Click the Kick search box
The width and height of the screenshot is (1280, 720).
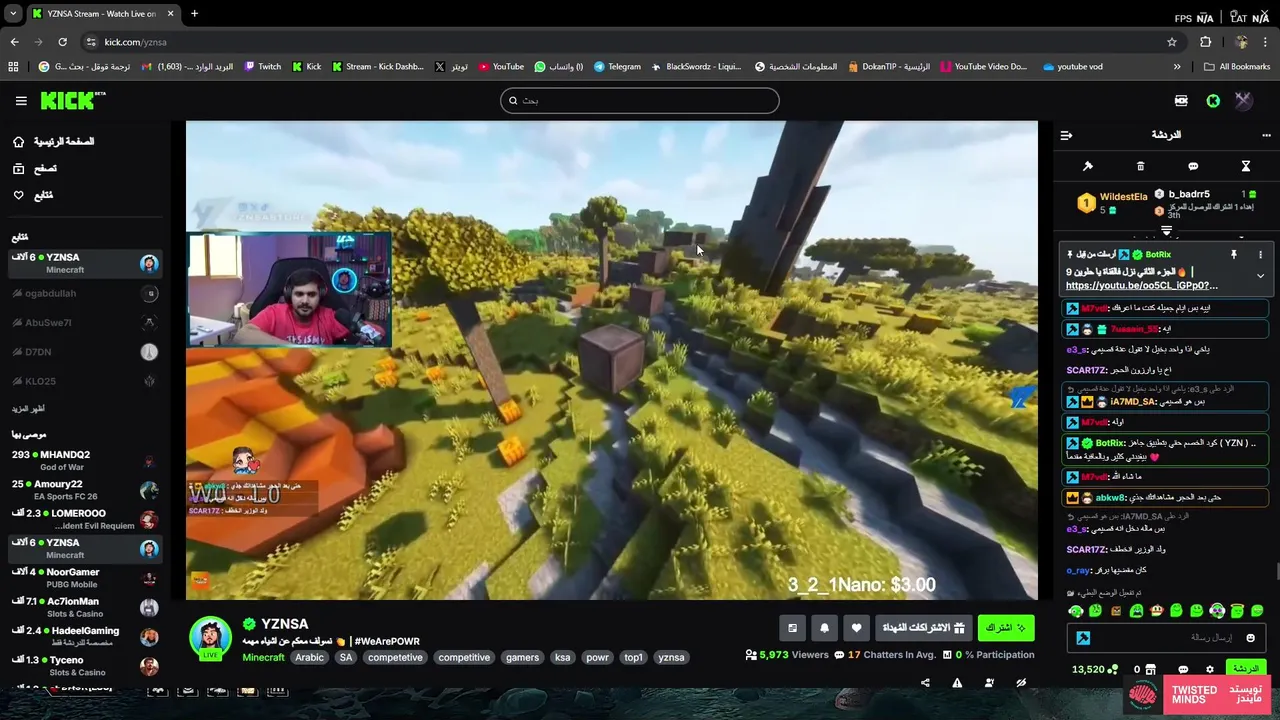point(640,100)
